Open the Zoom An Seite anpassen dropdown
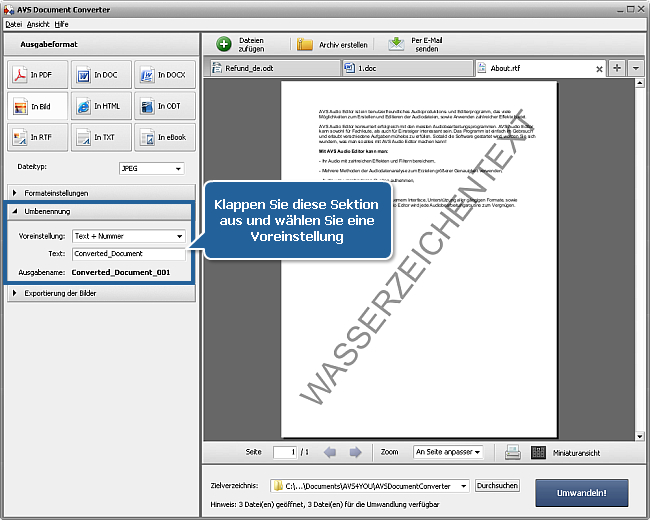Screen dimensions: 650x520 point(448,452)
